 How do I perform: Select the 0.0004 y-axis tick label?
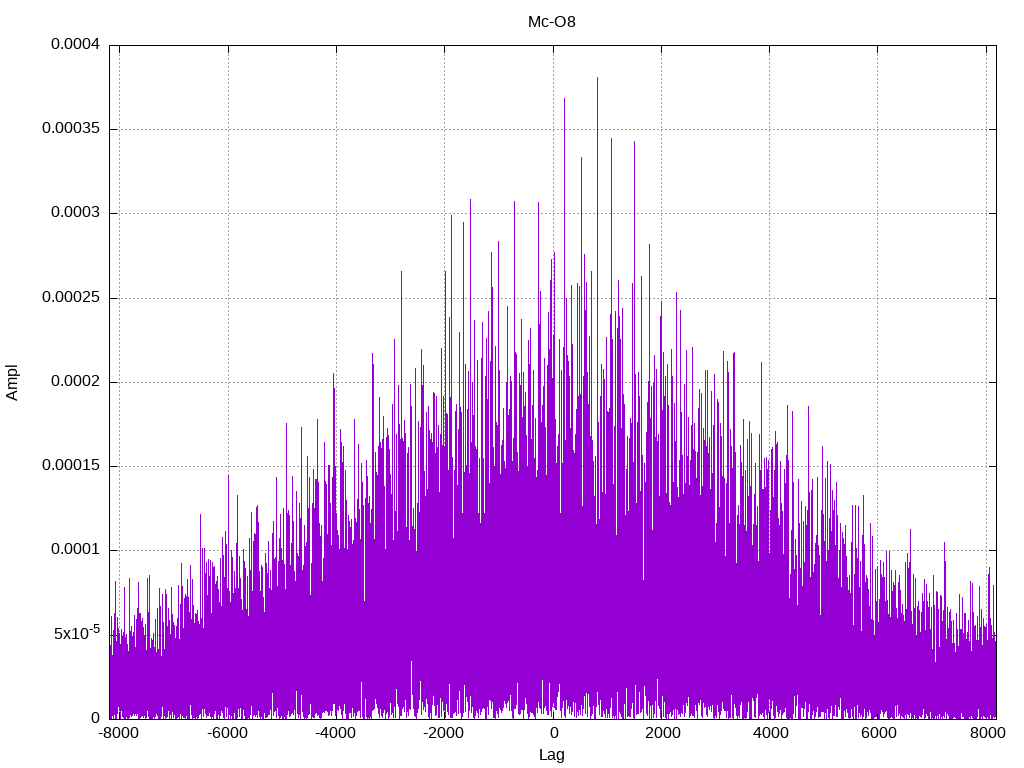[70, 45]
